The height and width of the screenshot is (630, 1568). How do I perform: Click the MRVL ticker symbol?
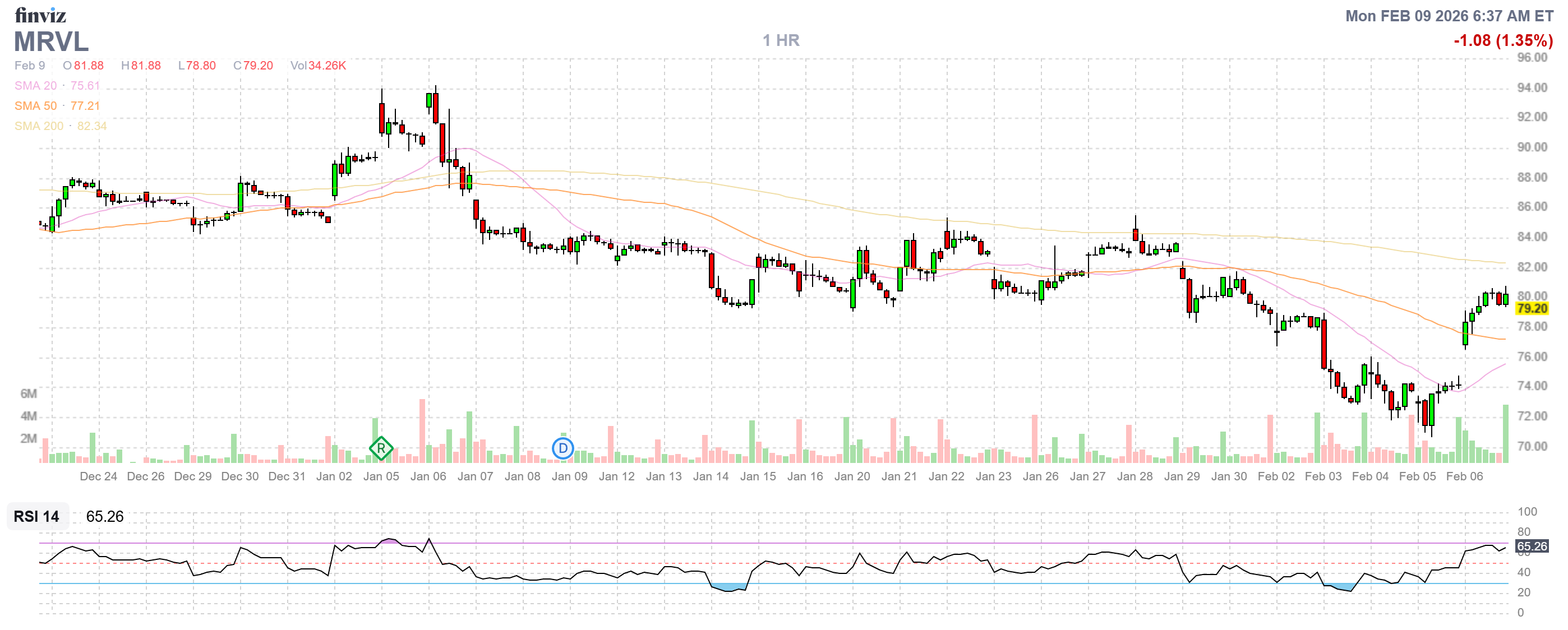click(51, 42)
